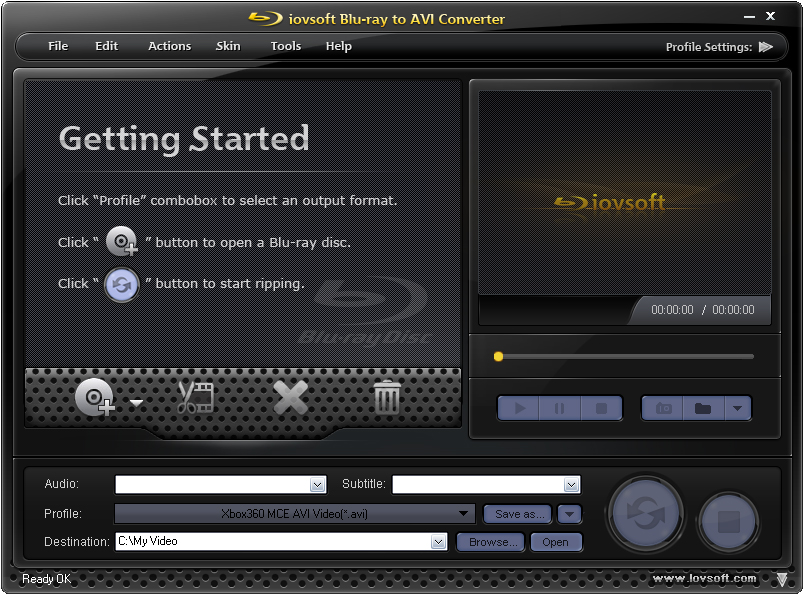804x595 pixels.
Task: Click the open Blu-ray disc toolbar icon
Action: click(94, 396)
